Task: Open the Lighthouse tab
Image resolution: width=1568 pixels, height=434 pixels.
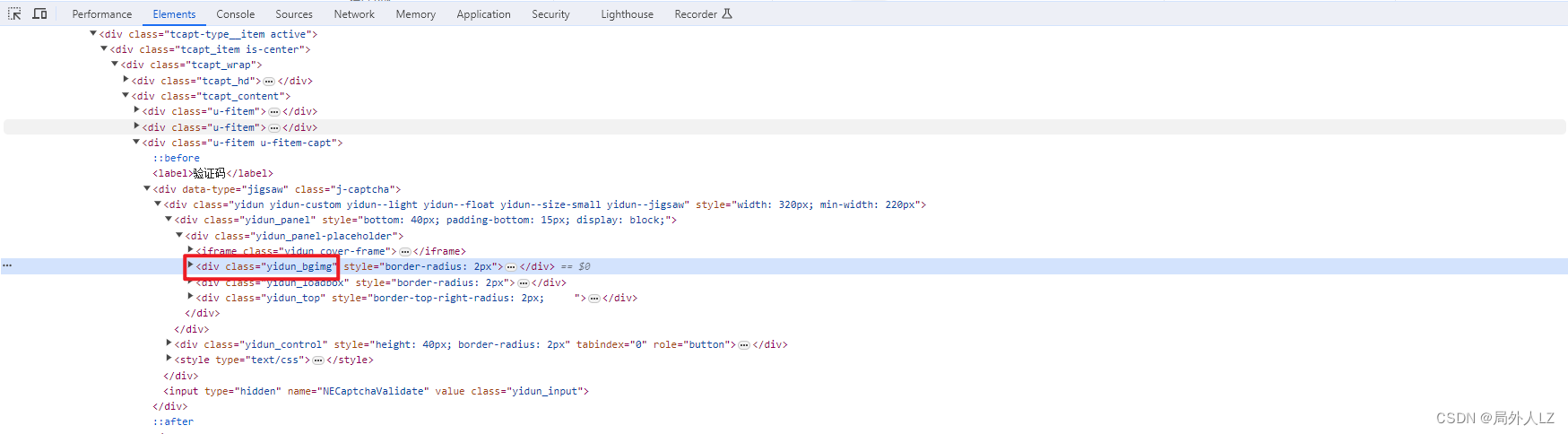Action: 628,14
